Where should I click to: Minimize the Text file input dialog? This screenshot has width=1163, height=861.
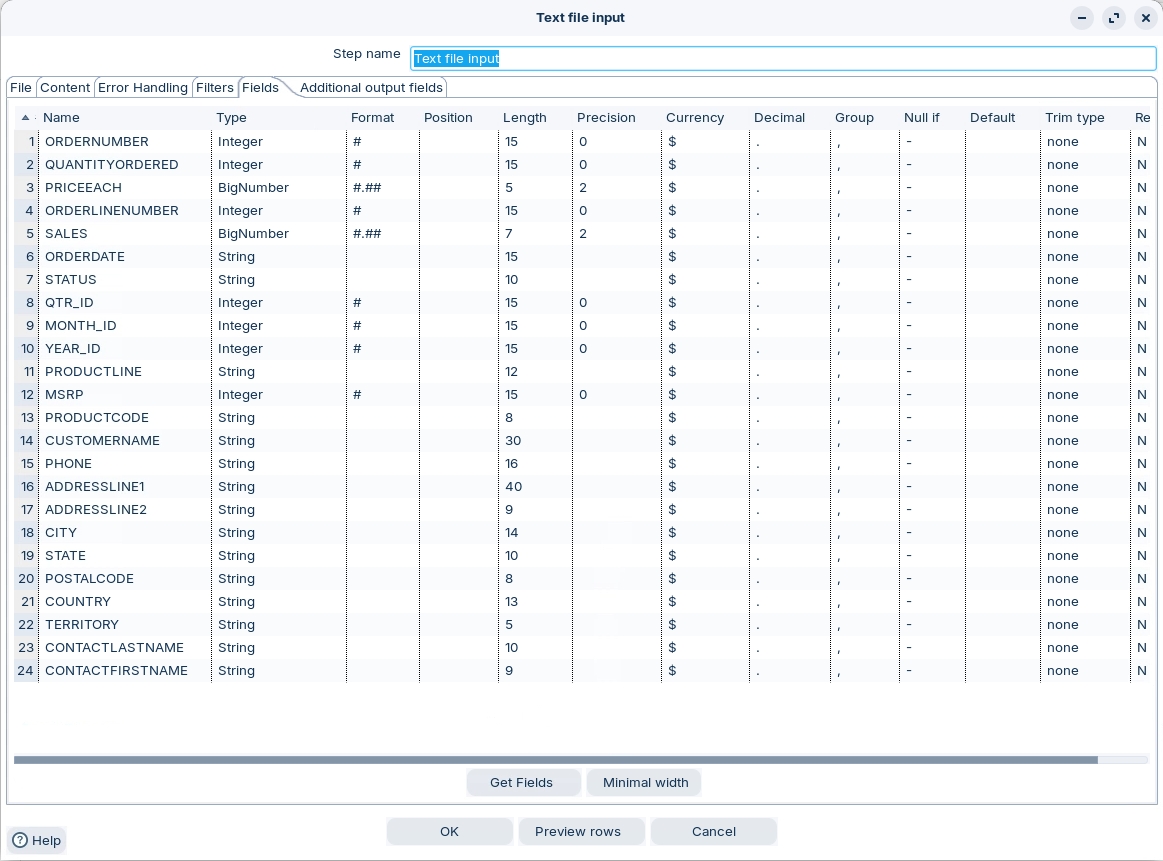(1082, 18)
